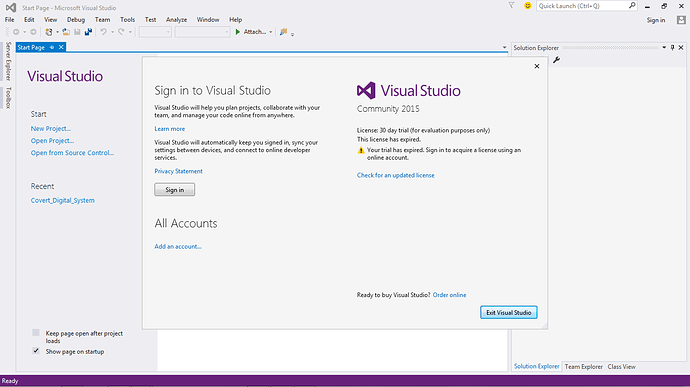Click the account avatar icon beside Sign in
Viewport: 690px width, 387px height.
coord(681,20)
